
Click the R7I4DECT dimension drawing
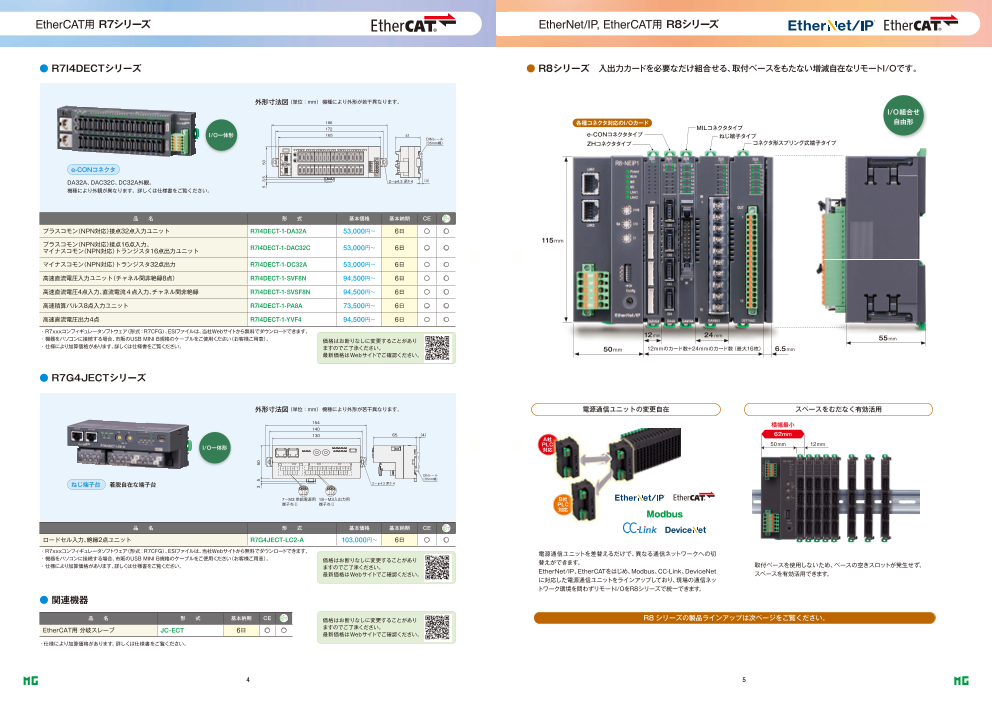(354, 153)
